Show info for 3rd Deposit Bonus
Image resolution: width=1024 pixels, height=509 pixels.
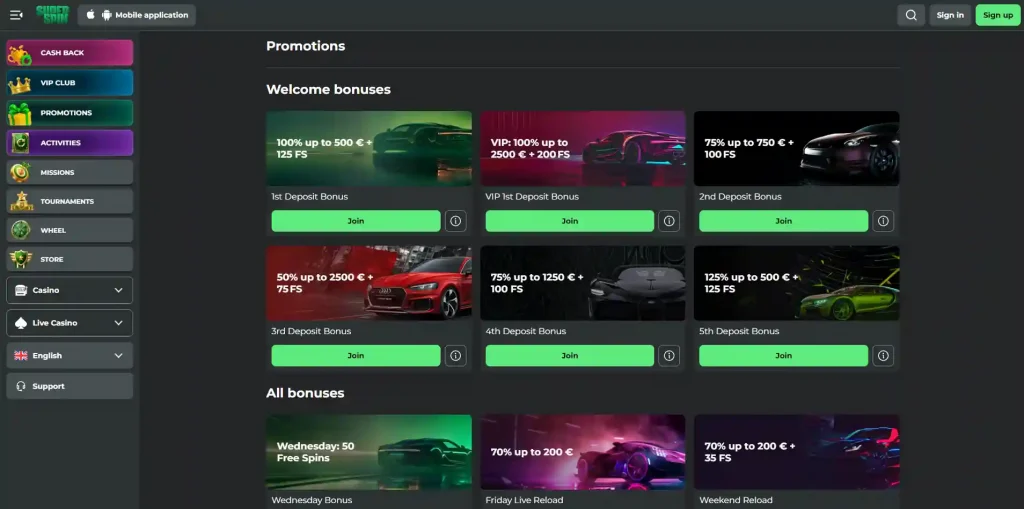(456, 355)
